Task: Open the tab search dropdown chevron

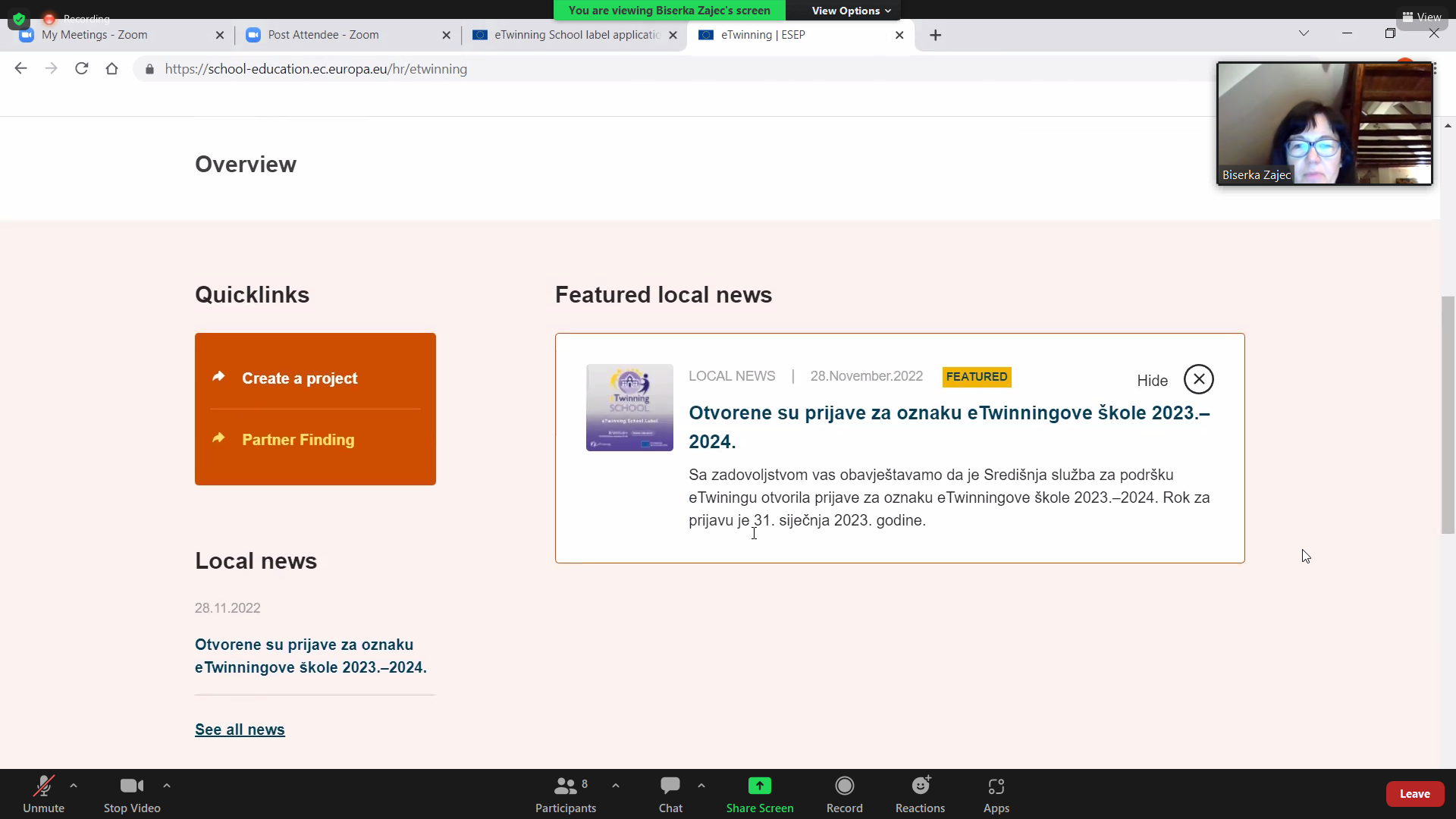Action: point(1304,33)
